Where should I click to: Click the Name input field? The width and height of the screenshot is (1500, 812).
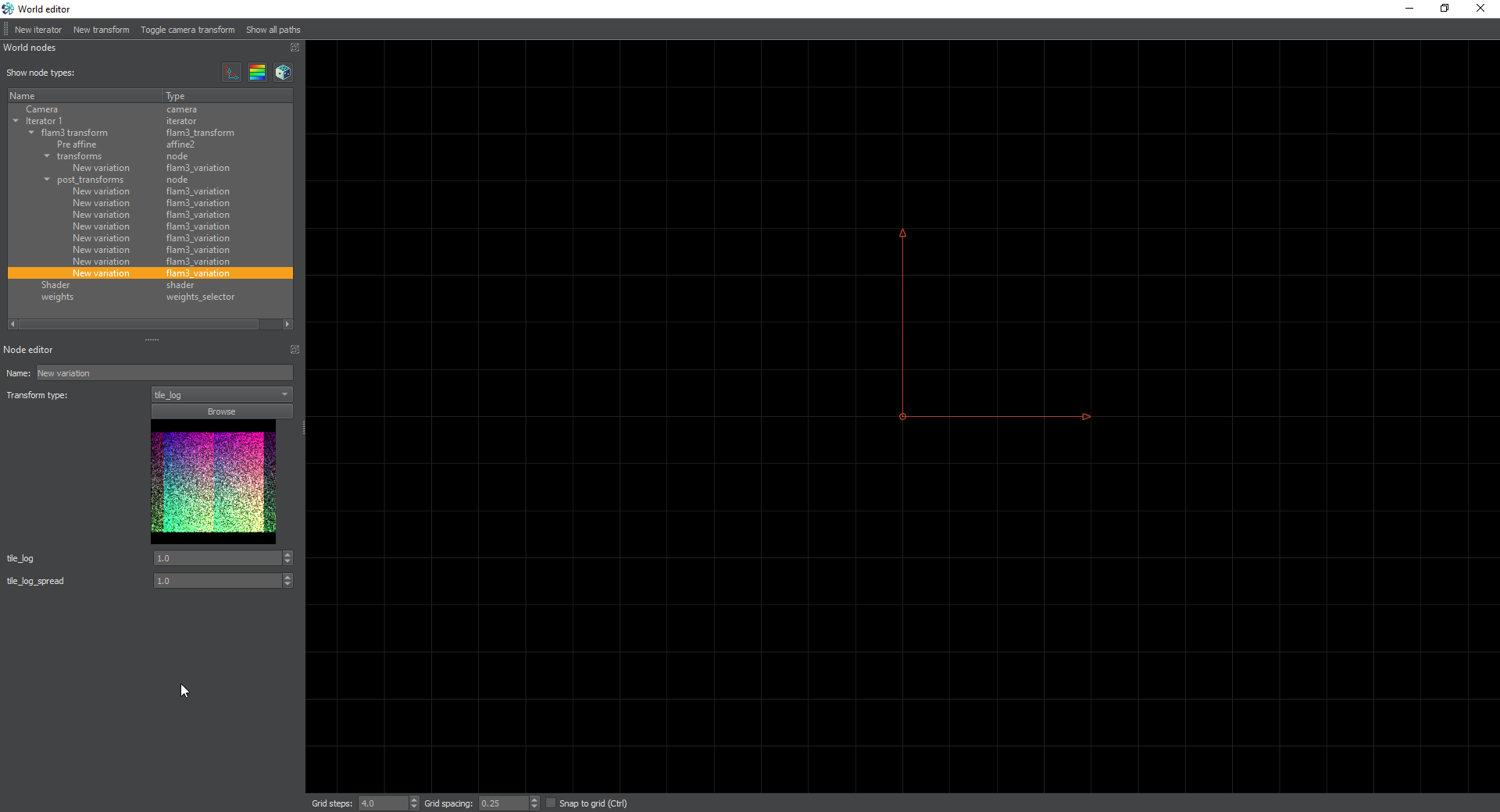tap(165, 373)
